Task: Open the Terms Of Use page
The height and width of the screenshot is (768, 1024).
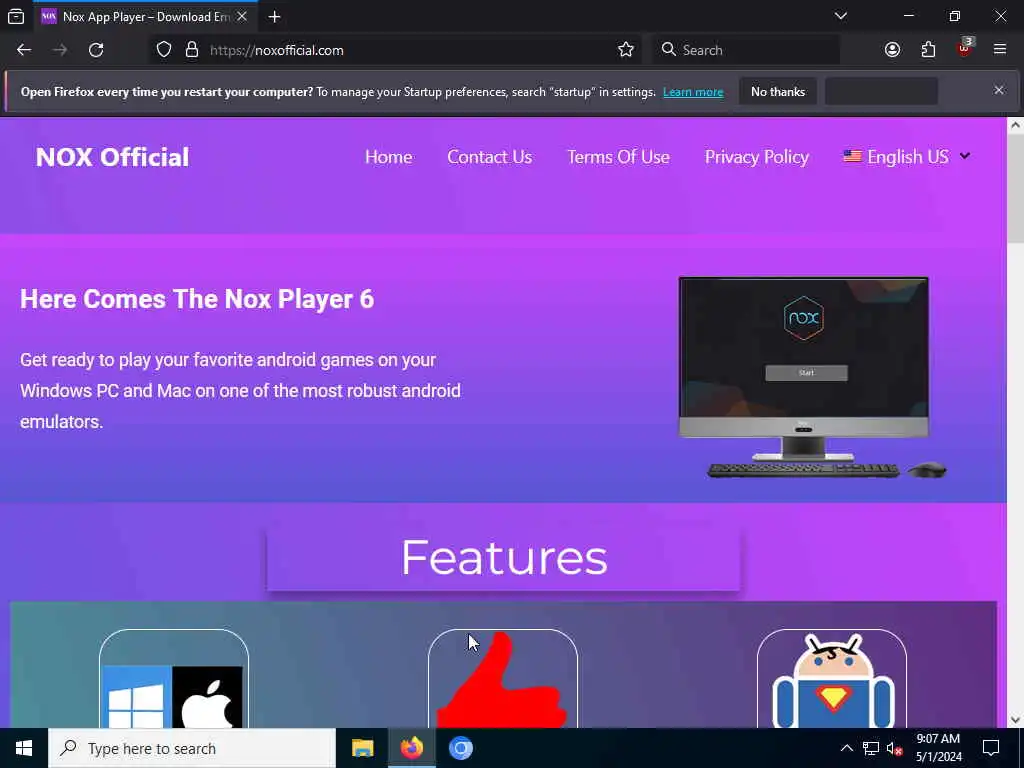Action: [618, 157]
